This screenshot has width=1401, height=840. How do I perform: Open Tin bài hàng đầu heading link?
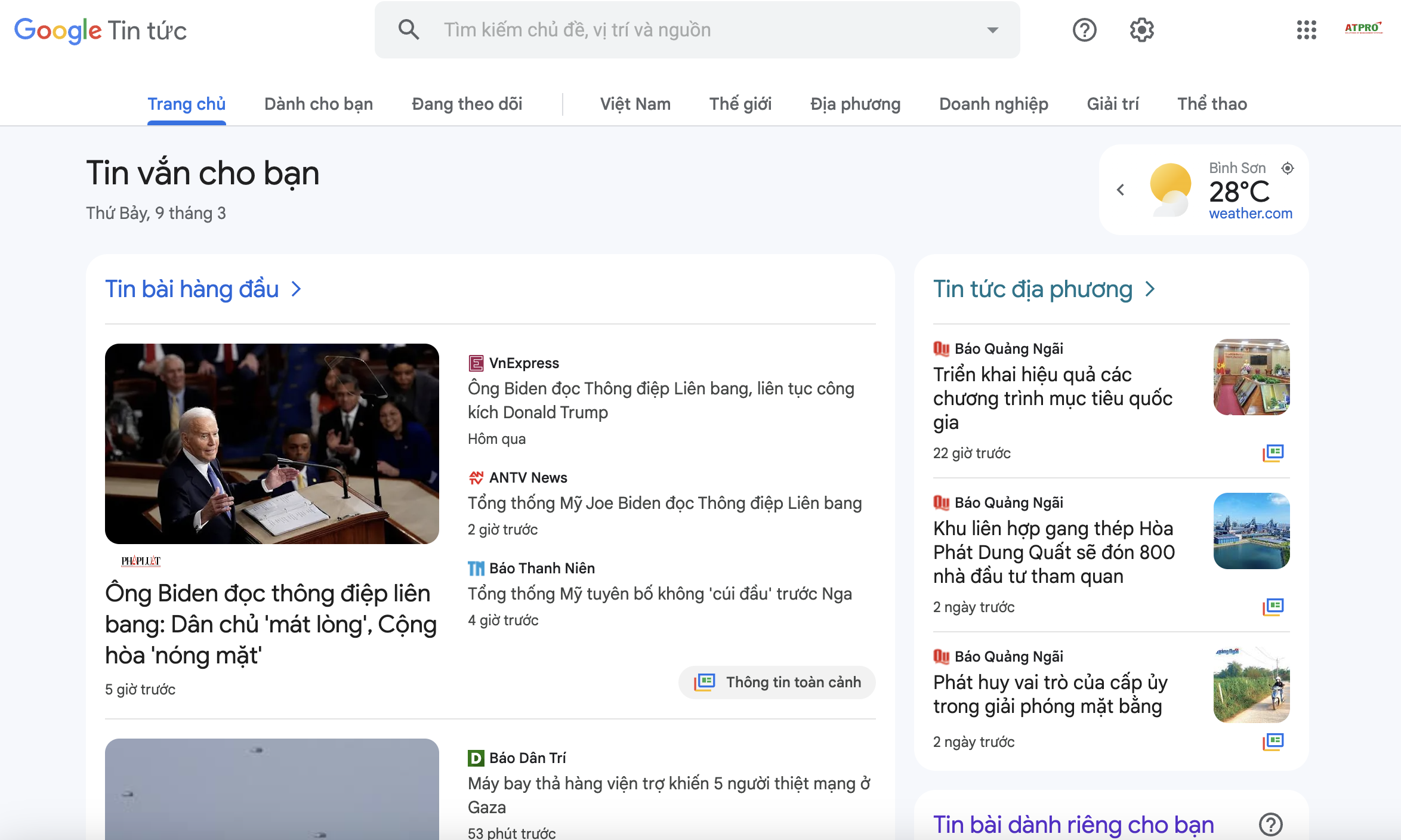192,289
